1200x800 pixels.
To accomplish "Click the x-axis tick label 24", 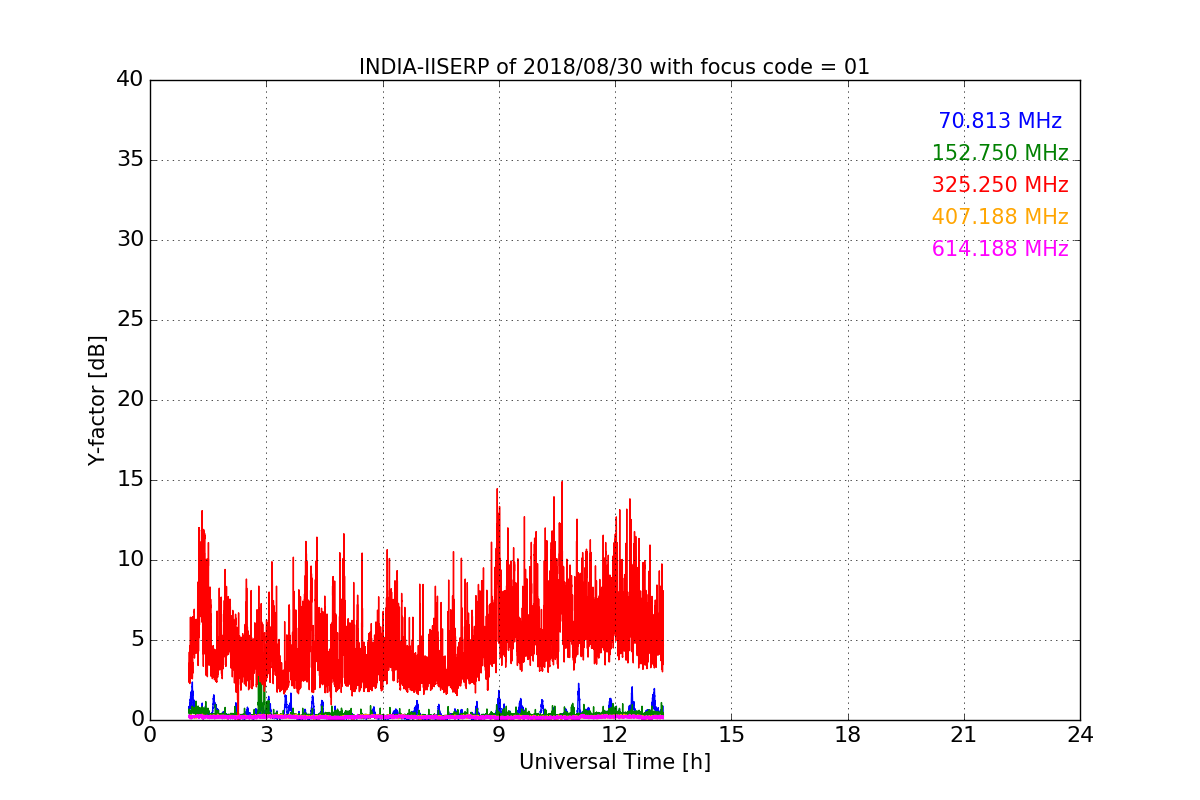I will point(1080,735).
